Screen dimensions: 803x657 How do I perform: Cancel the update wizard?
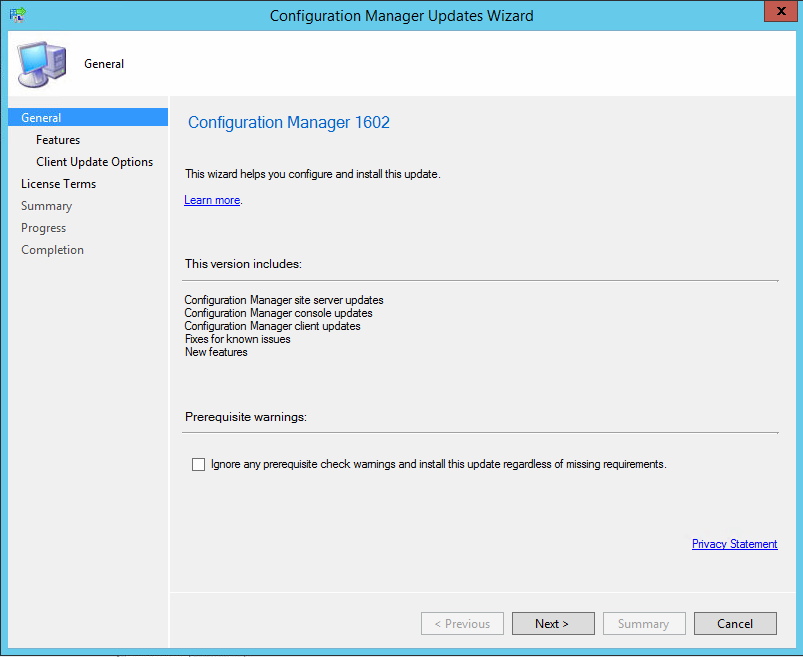(x=735, y=623)
